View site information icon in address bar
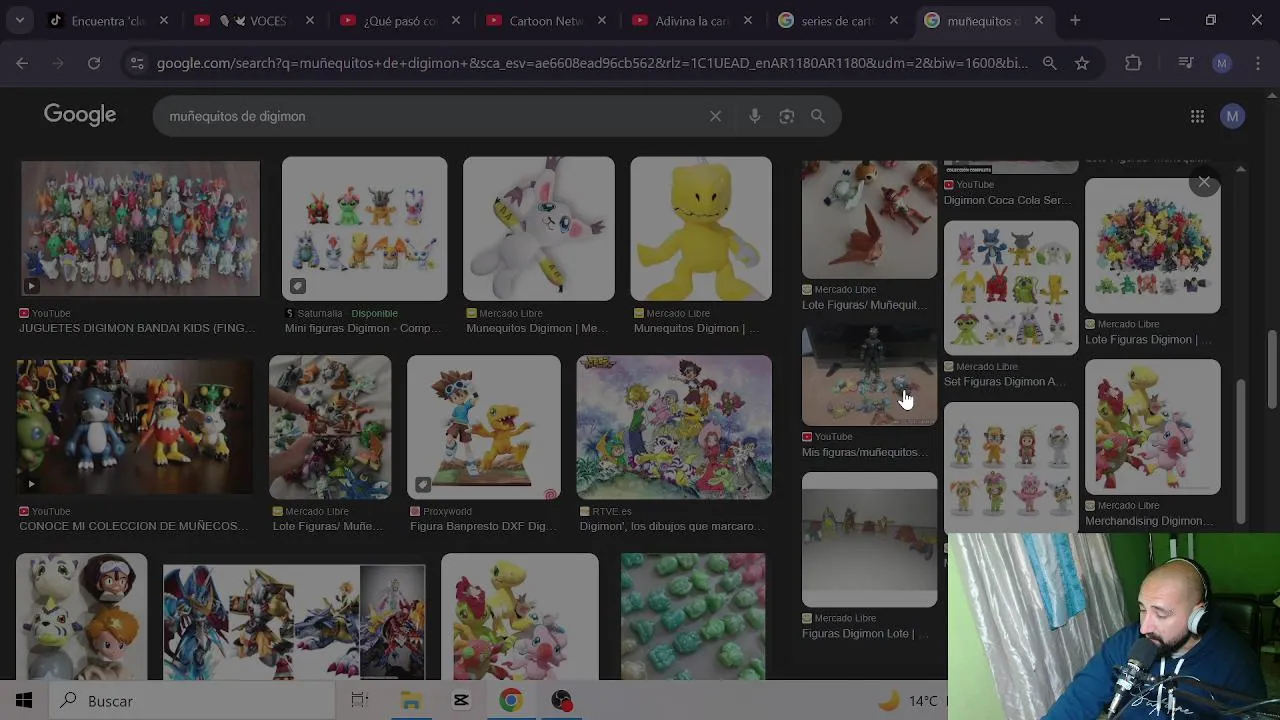 137,63
